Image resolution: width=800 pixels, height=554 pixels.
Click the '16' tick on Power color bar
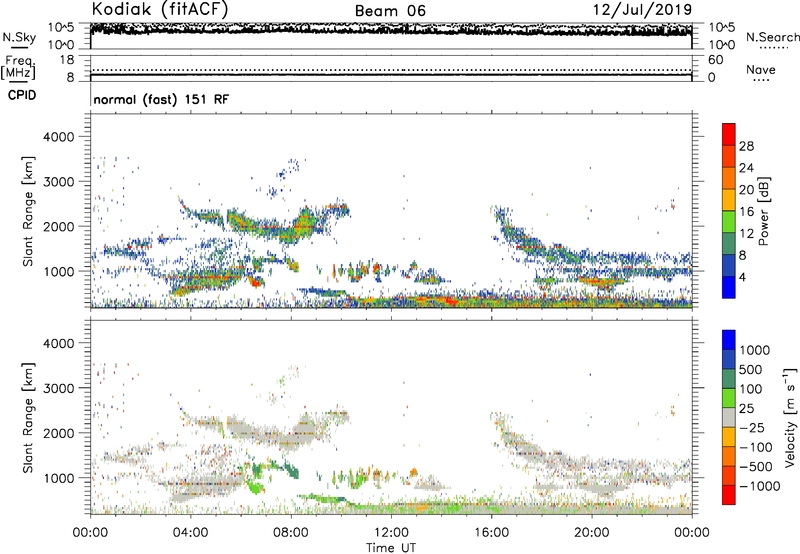(746, 211)
